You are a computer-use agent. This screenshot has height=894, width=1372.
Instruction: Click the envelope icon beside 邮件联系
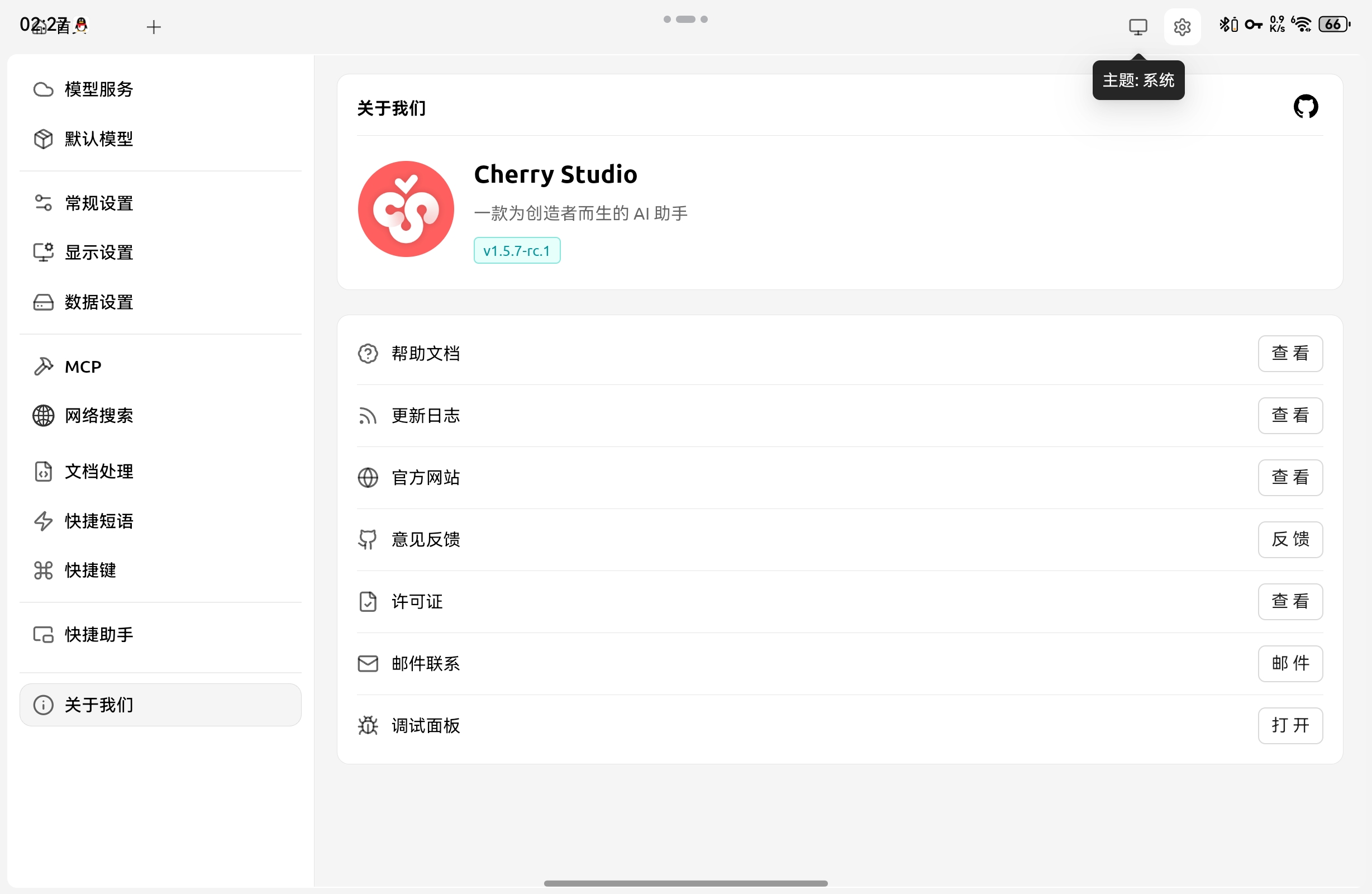[x=368, y=664]
